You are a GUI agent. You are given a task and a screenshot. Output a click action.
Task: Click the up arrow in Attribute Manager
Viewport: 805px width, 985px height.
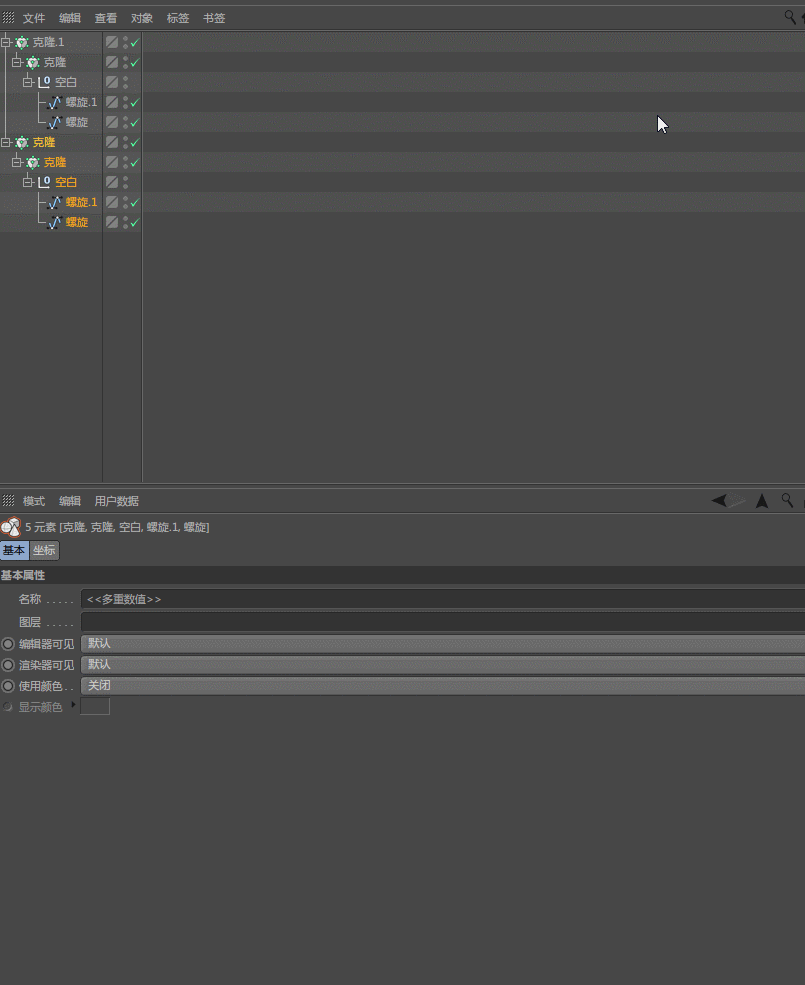tap(762, 500)
